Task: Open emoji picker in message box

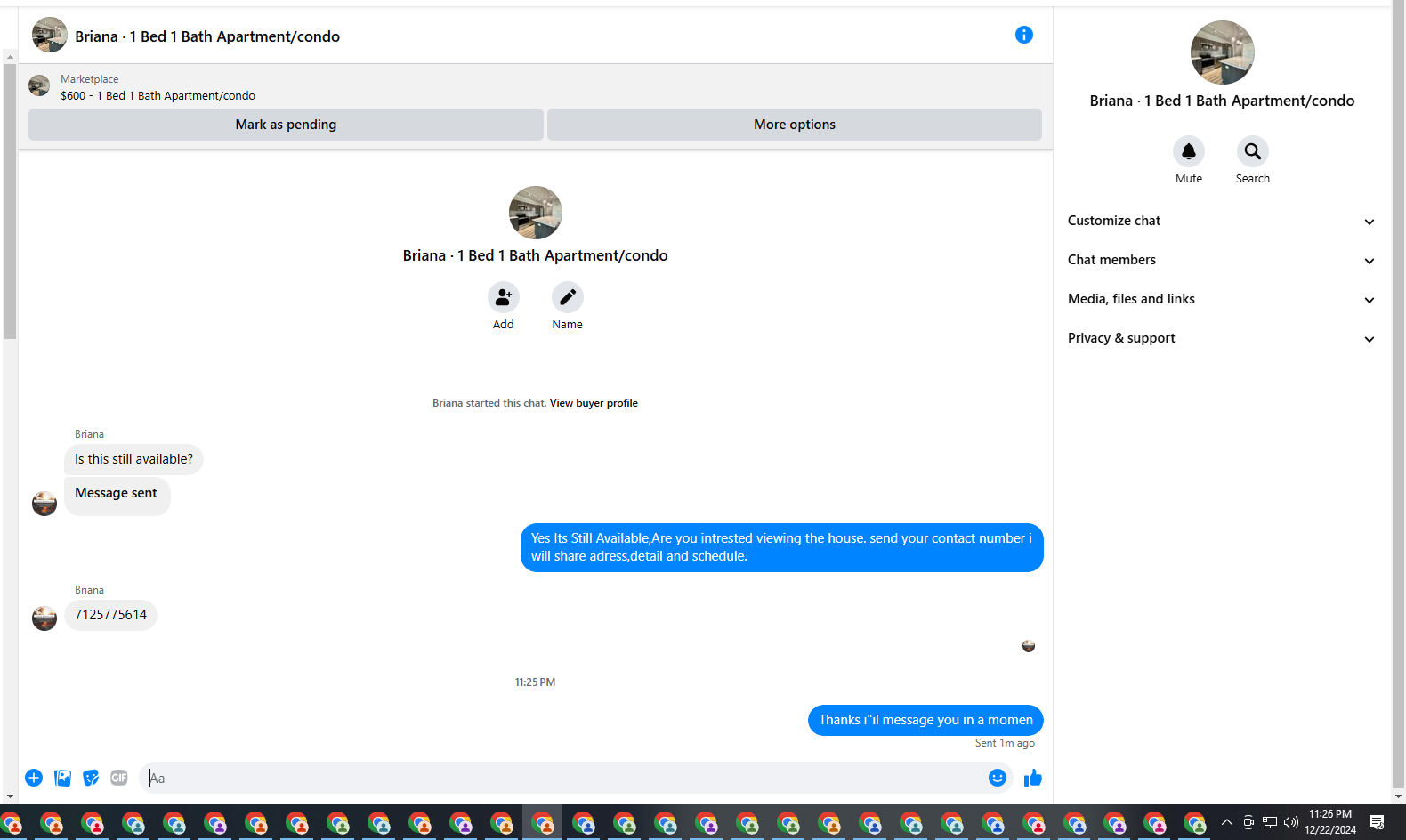Action: click(x=998, y=778)
